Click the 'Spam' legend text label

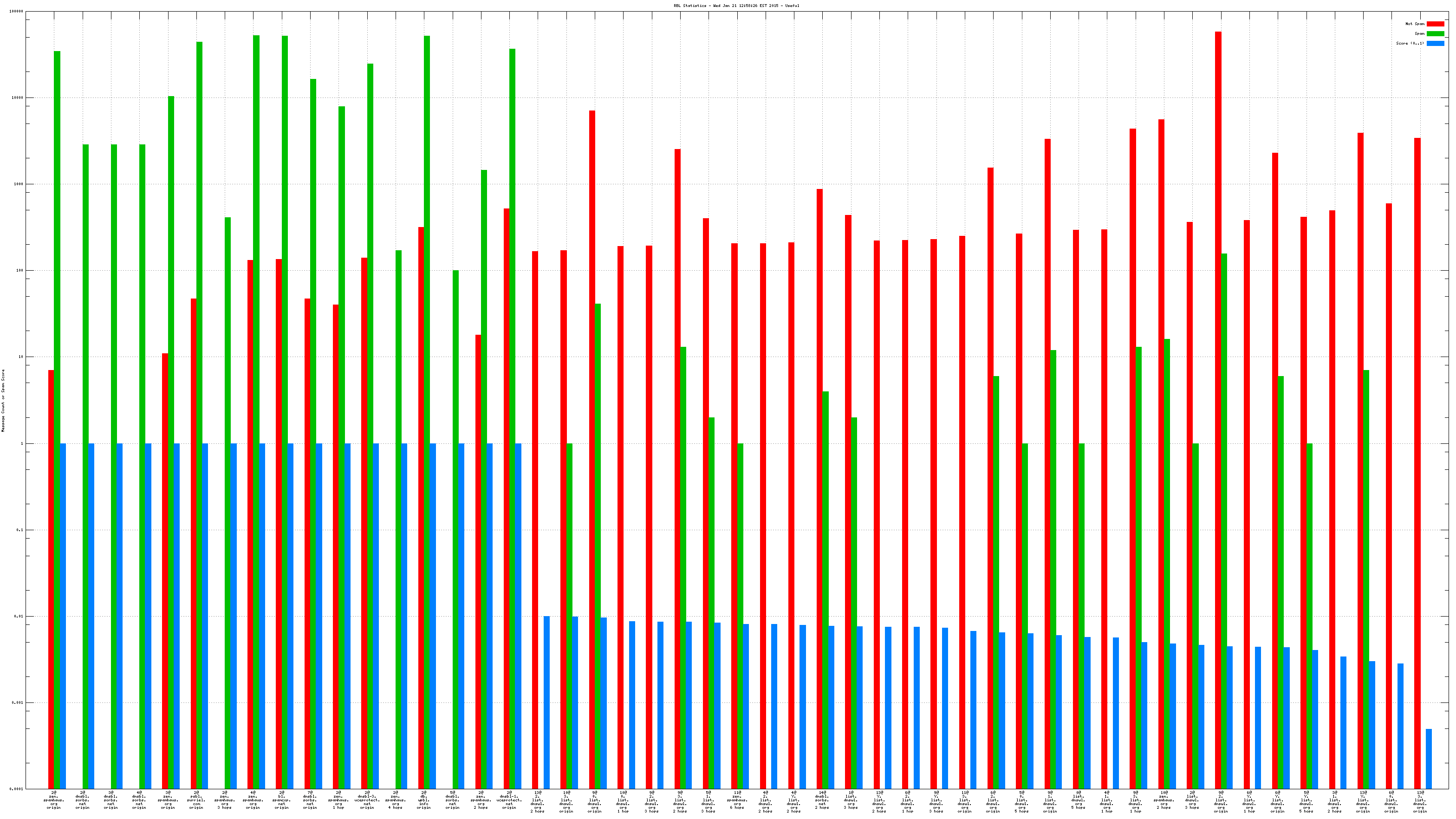coord(1419,33)
